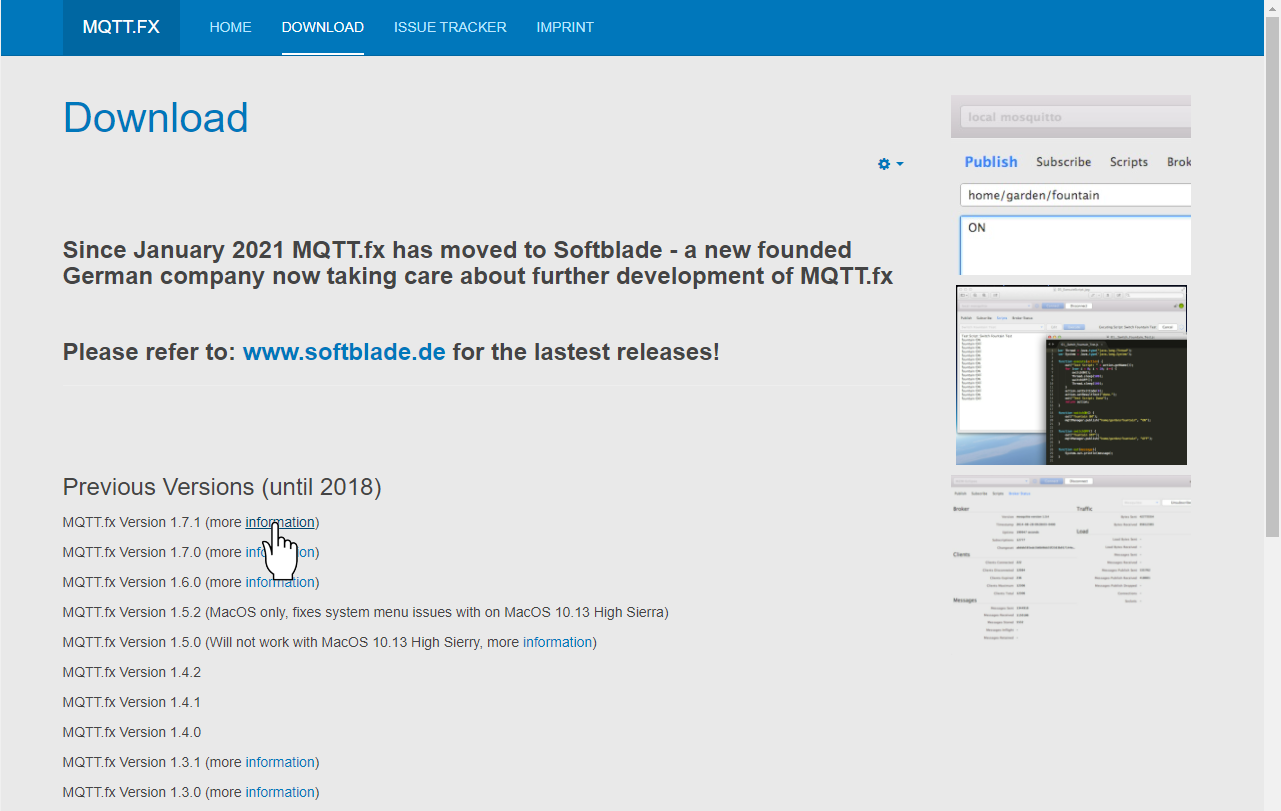
Task: Go to the HOME menu item
Action: pos(230,28)
